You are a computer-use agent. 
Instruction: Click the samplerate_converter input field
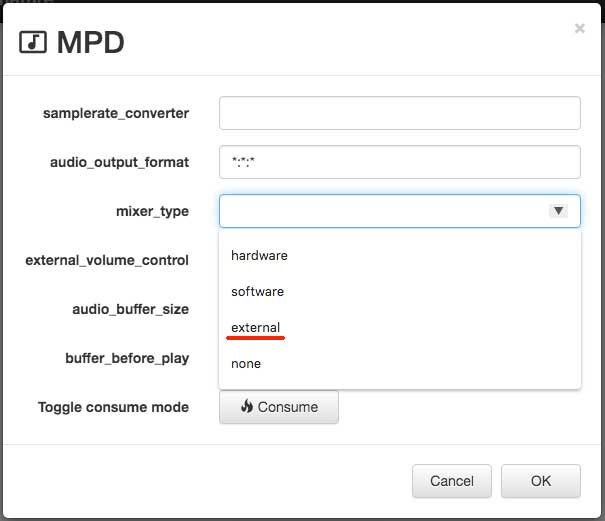[x=400, y=113]
